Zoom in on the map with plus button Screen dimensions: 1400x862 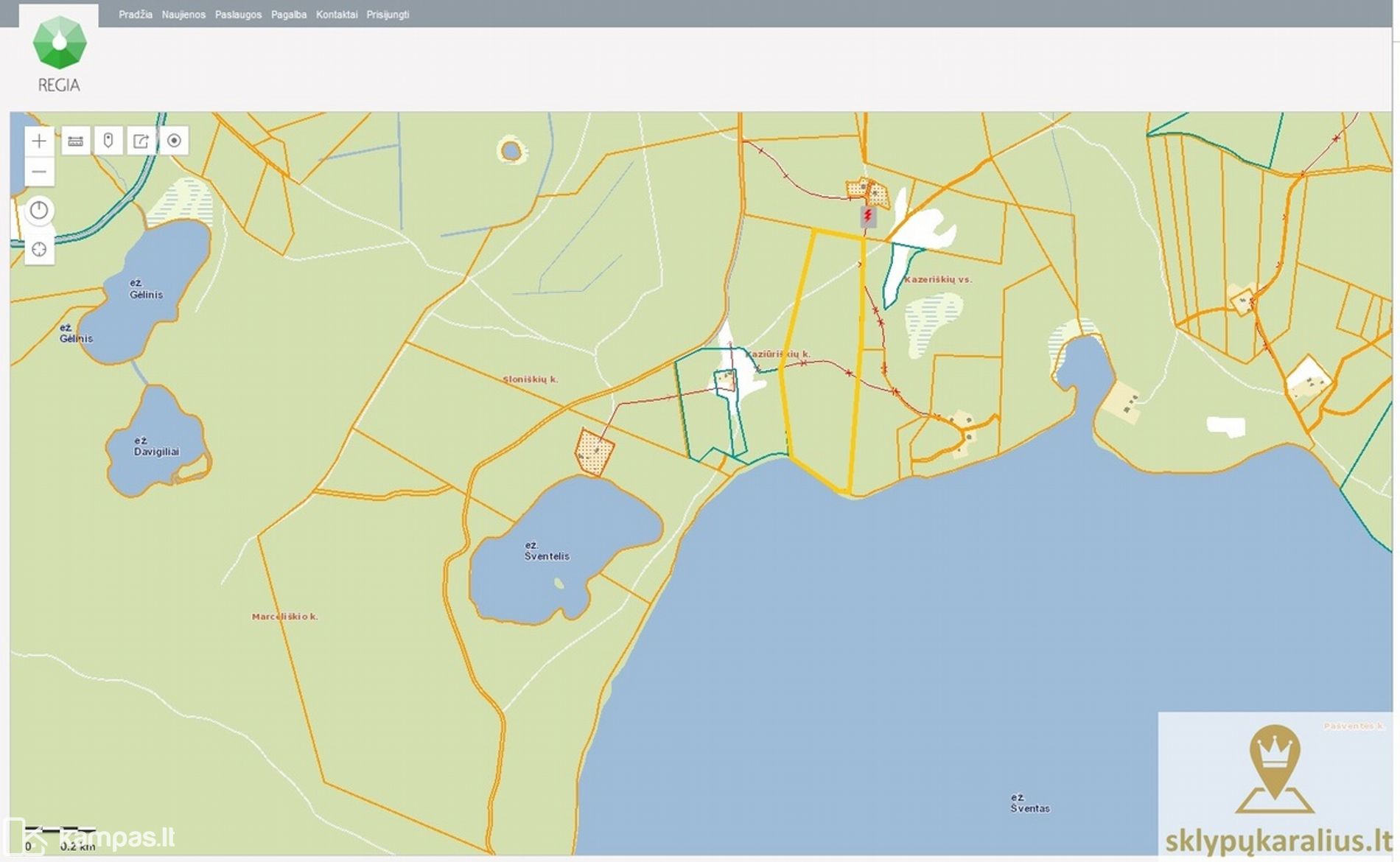click(x=39, y=141)
